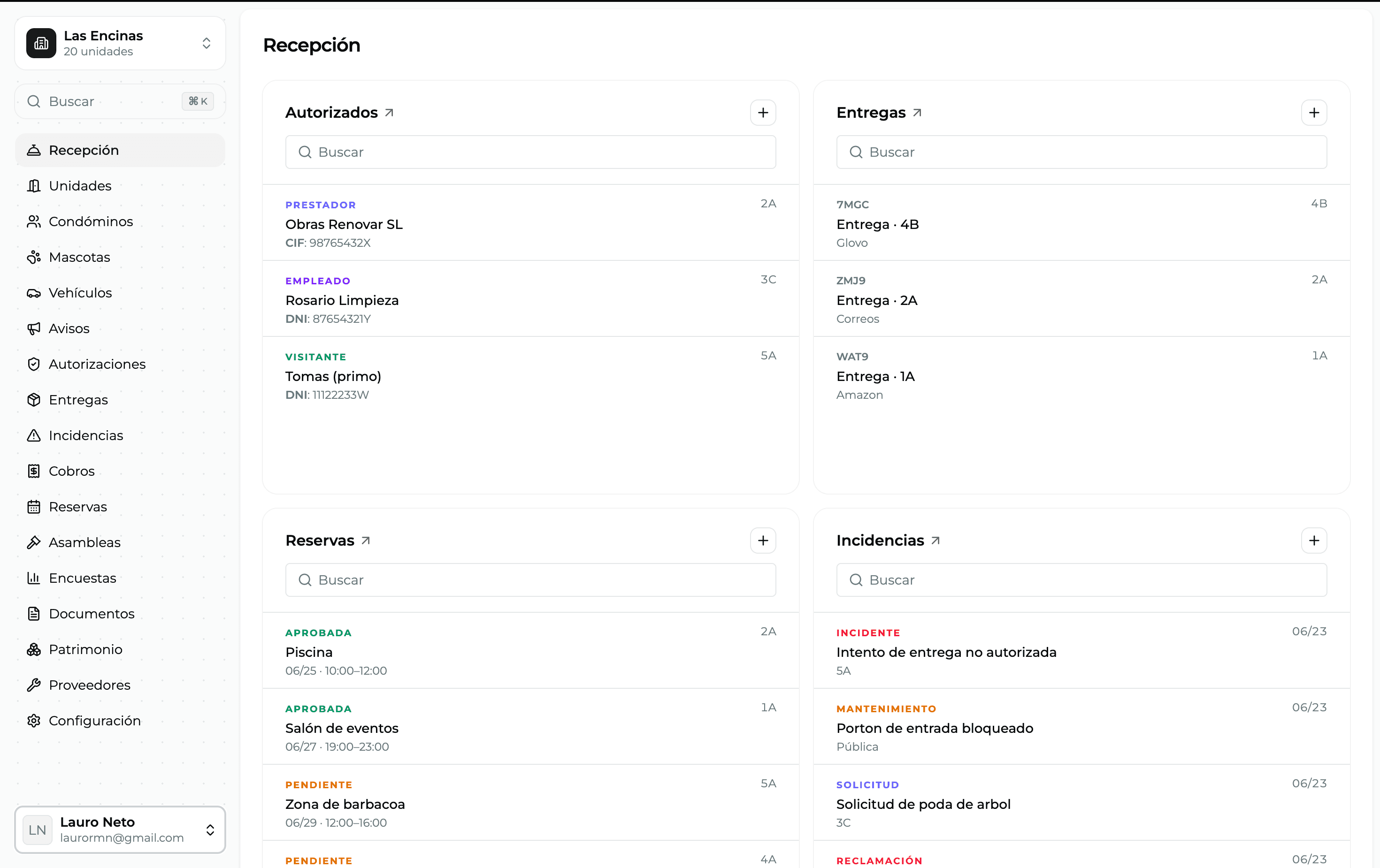Click the Unidades building icon
Screen dimensions: 1380x868
[34, 186]
